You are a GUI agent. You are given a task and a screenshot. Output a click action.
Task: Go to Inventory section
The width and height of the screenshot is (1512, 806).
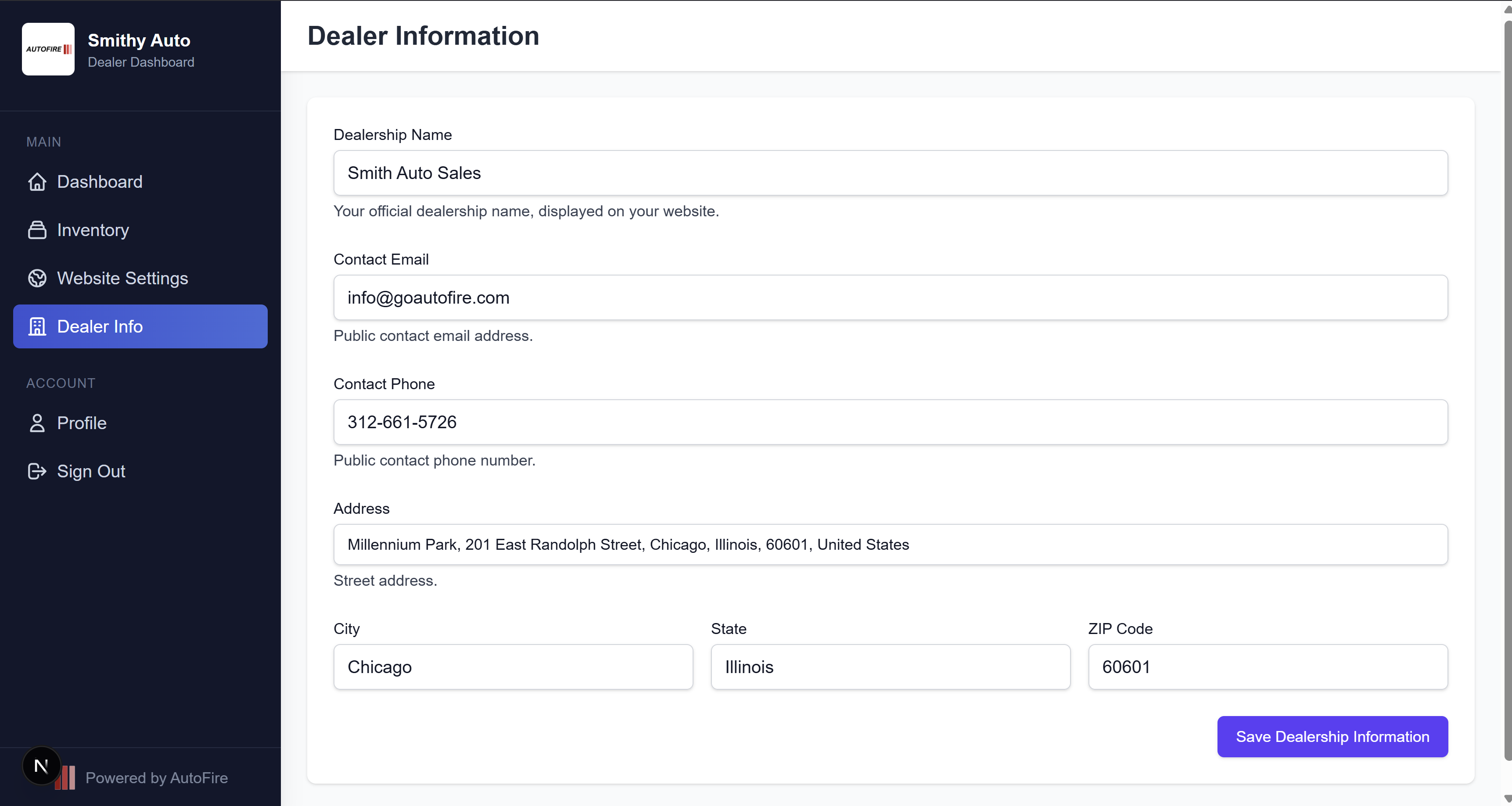[x=93, y=230]
